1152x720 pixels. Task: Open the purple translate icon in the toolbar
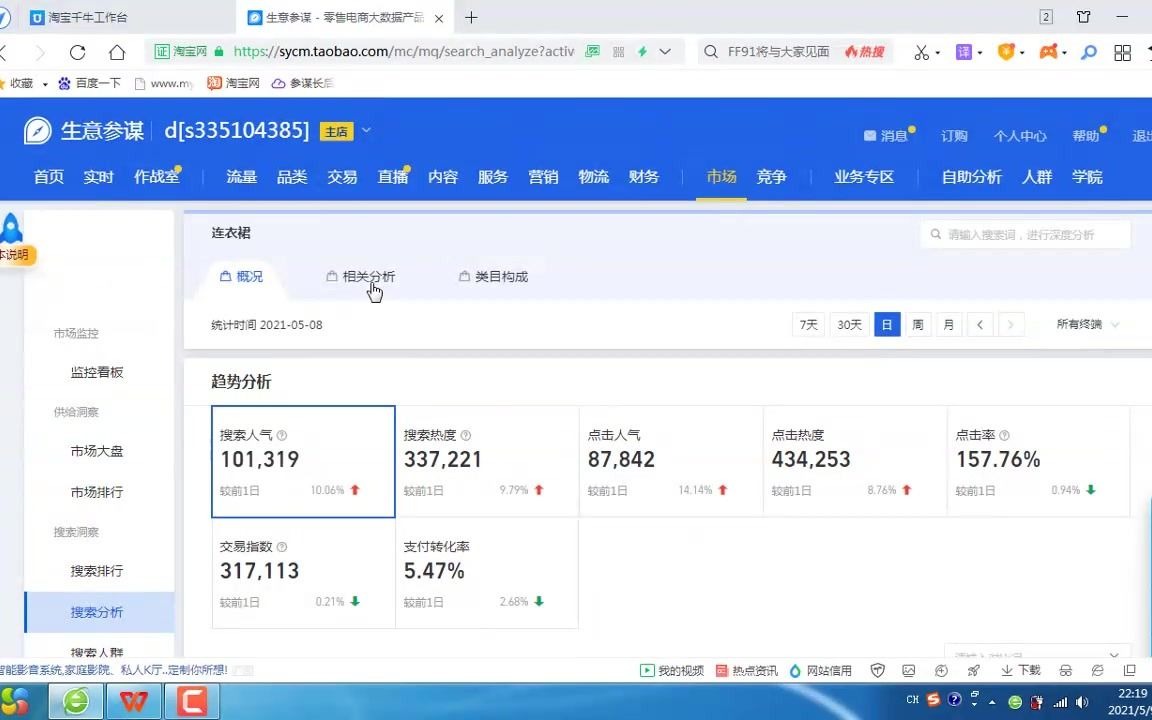(x=964, y=52)
